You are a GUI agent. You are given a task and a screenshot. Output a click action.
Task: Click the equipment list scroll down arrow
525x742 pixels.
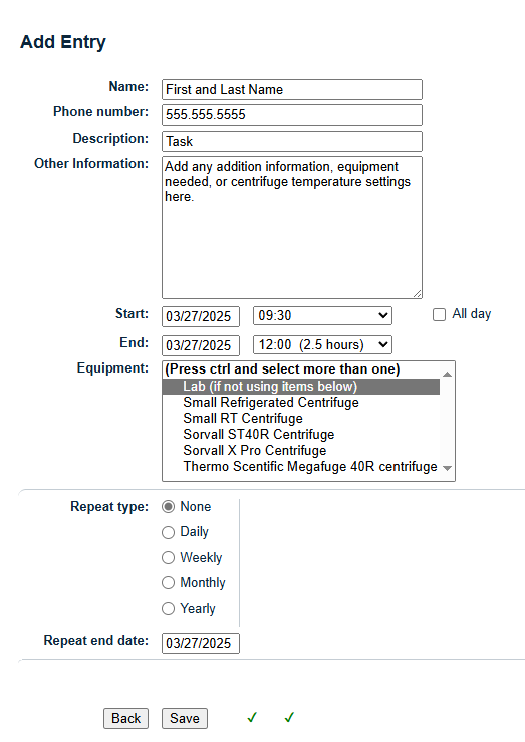click(x=447, y=468)
